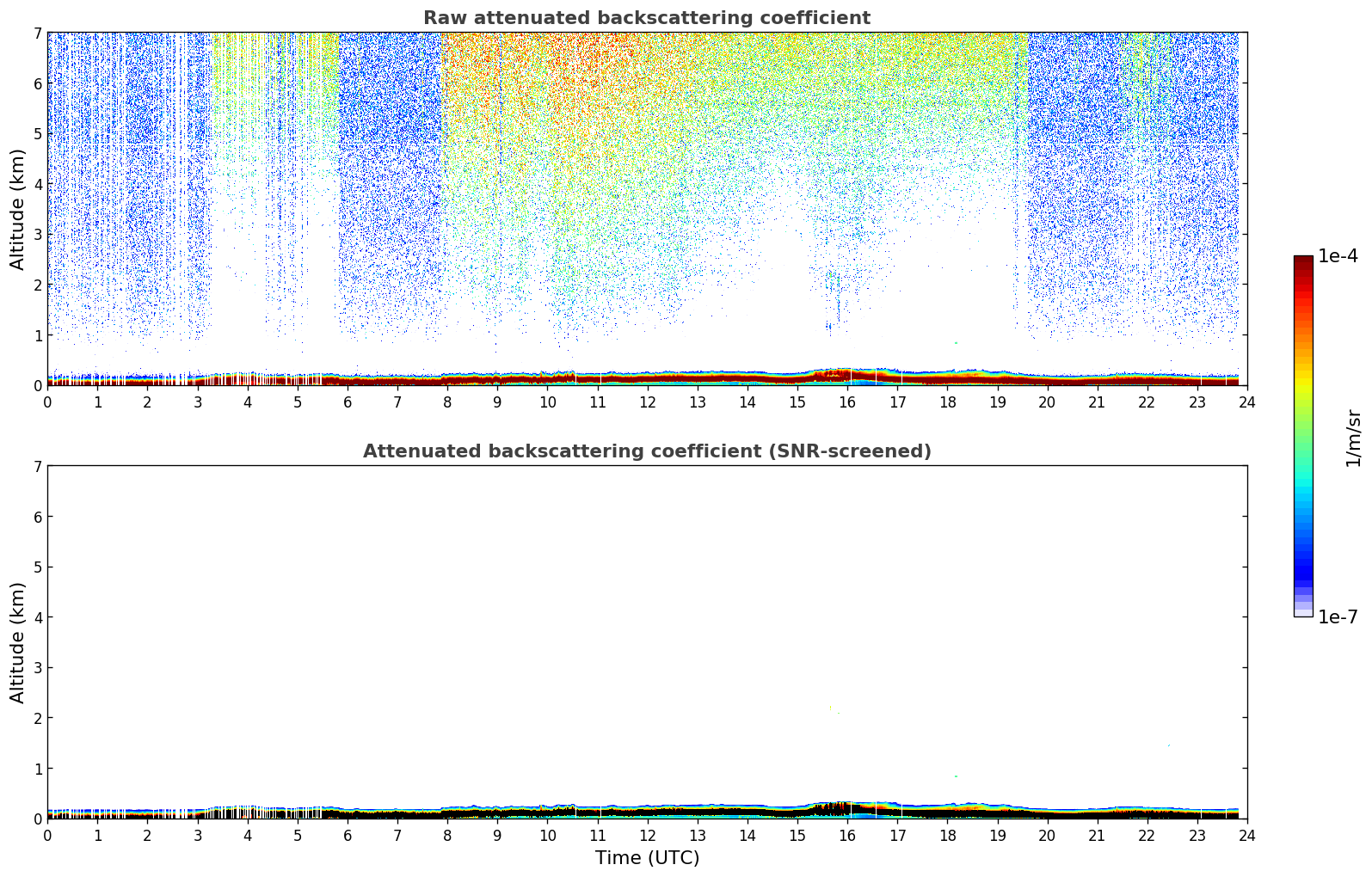Select the "1e-4" colorbar maximum label
The image size is (1372, 877).
coord(1338,256)
